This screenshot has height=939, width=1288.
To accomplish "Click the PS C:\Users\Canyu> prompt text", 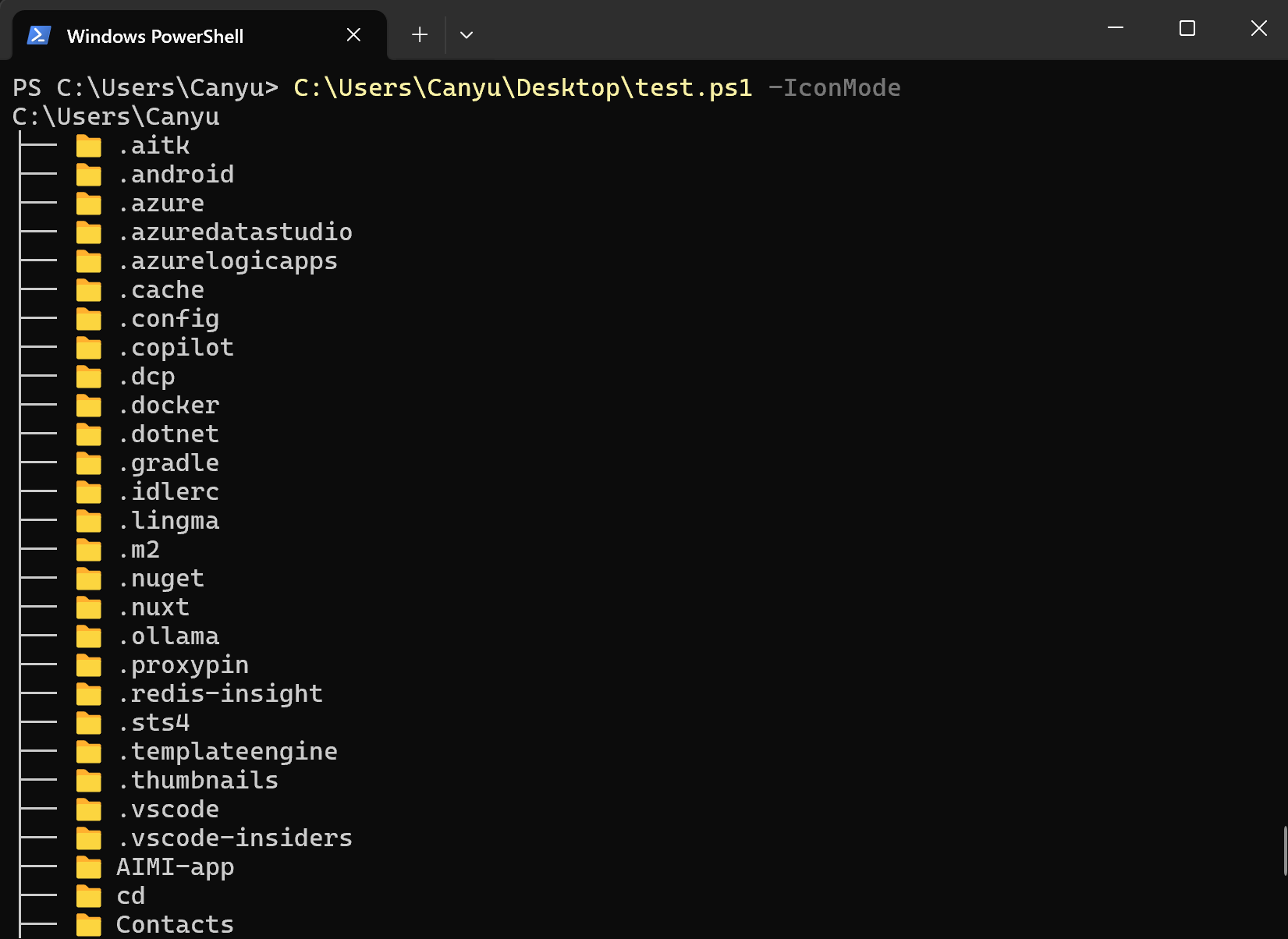I will tap(146, 87).
